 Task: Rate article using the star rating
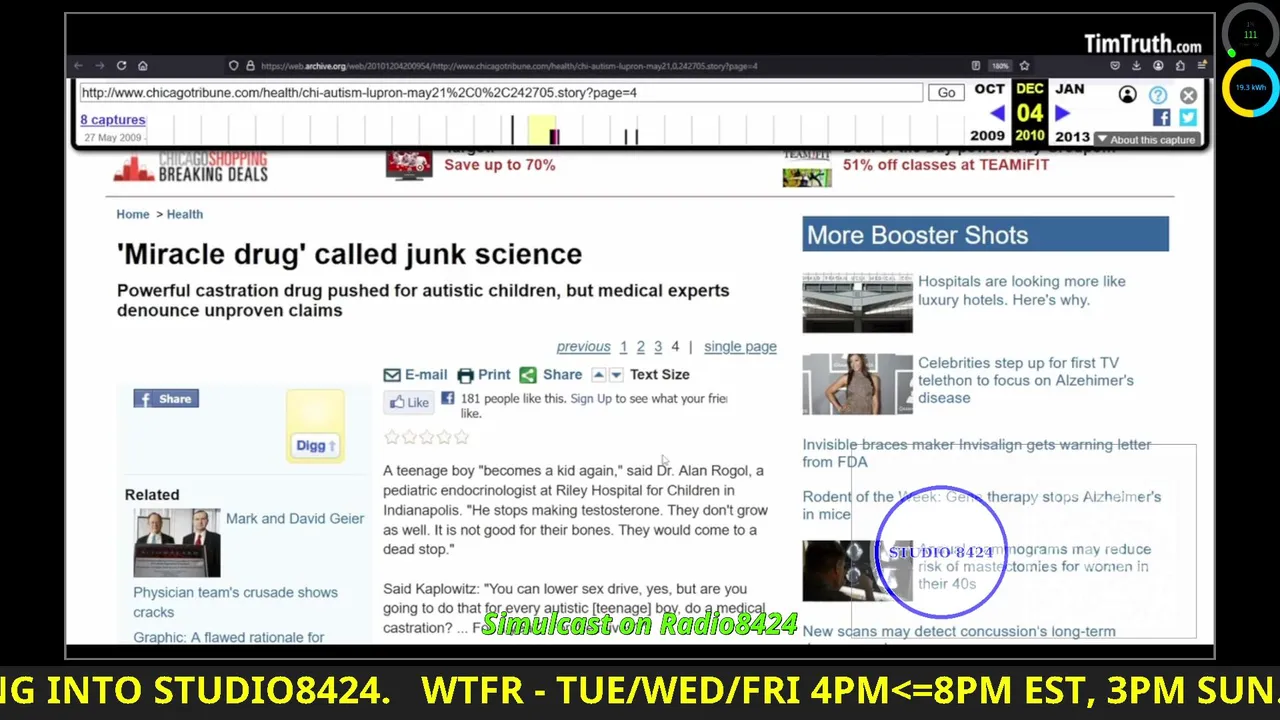click(x=426, y=437)
